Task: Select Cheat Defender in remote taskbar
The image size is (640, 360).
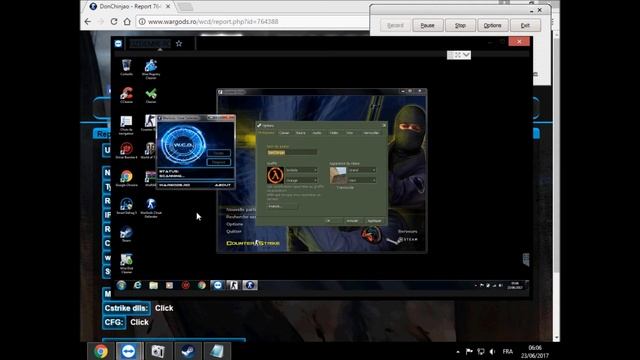Action: click(x=250, y=285)
